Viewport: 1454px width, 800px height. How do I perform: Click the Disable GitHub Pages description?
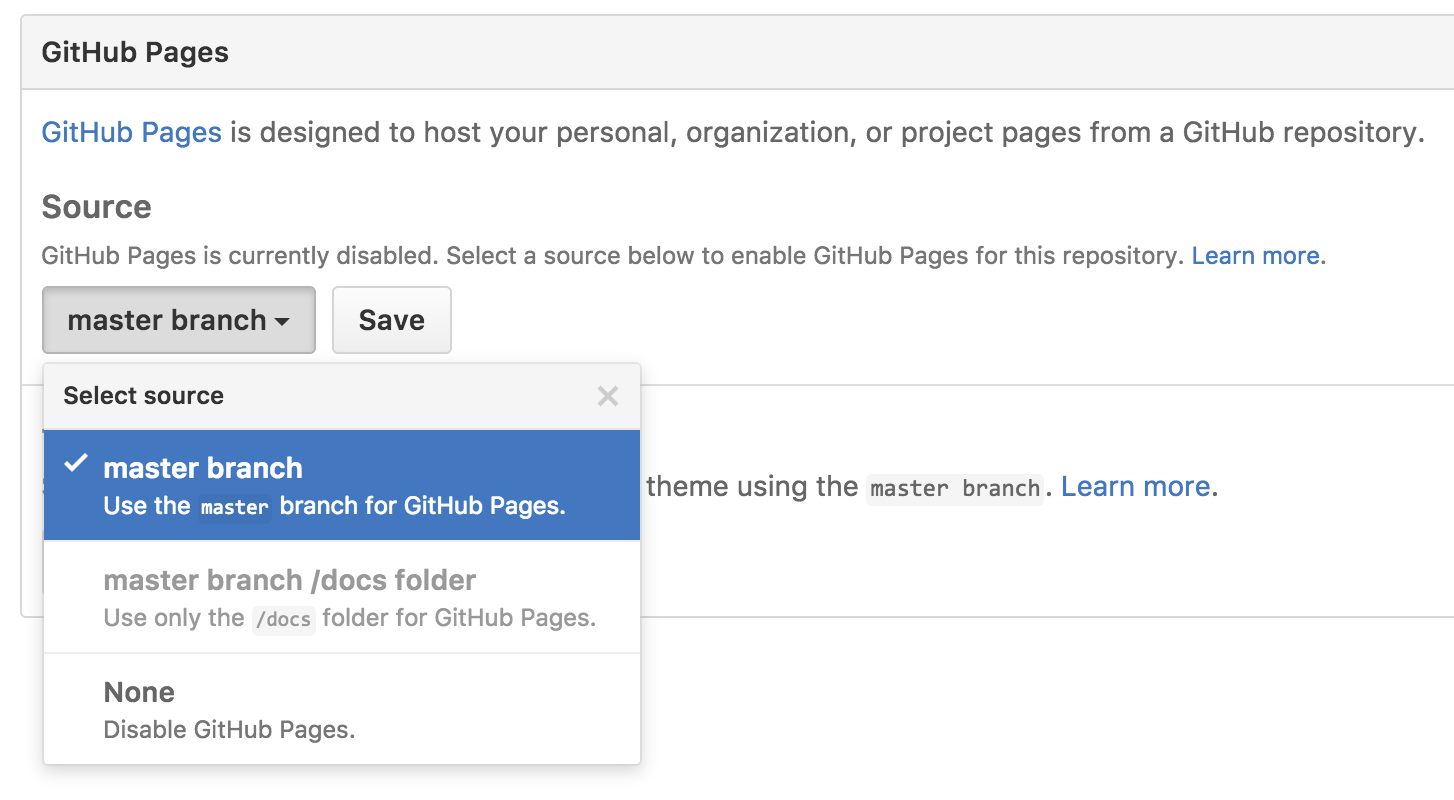pyautogui.click(x=229, y=730)
